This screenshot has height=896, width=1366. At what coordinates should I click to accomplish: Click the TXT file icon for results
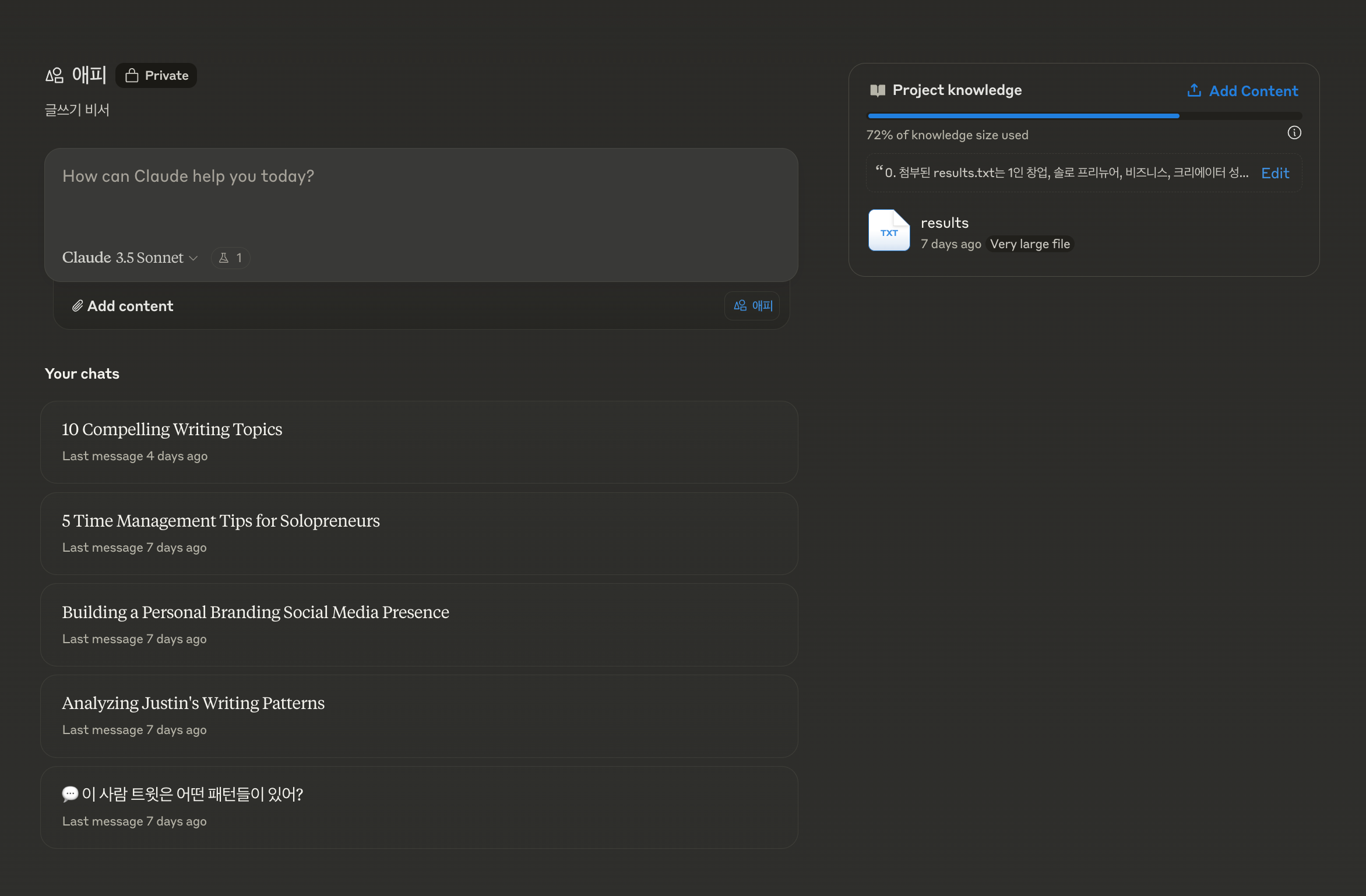pos(889,231)
